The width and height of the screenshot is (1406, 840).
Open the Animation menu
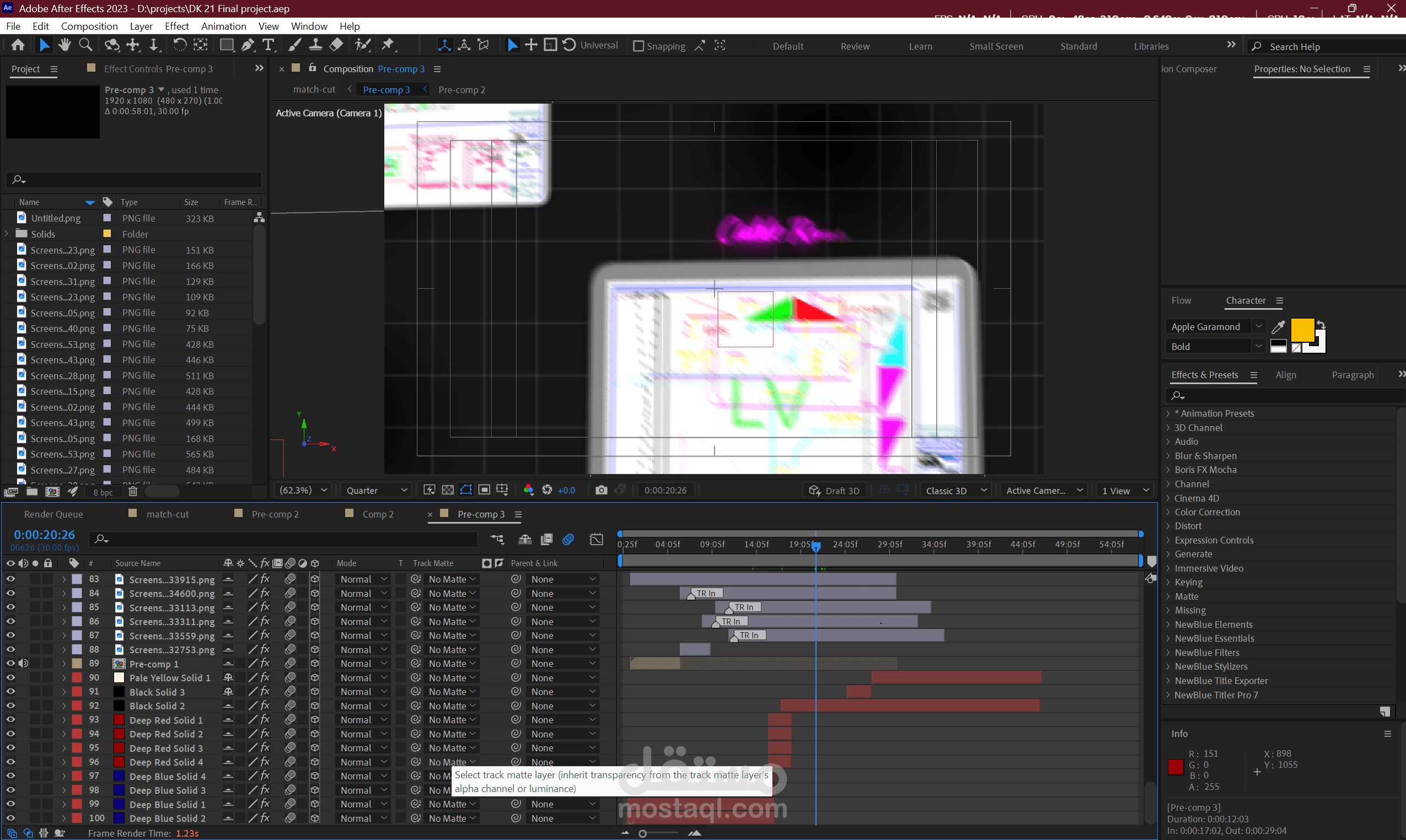223,26
